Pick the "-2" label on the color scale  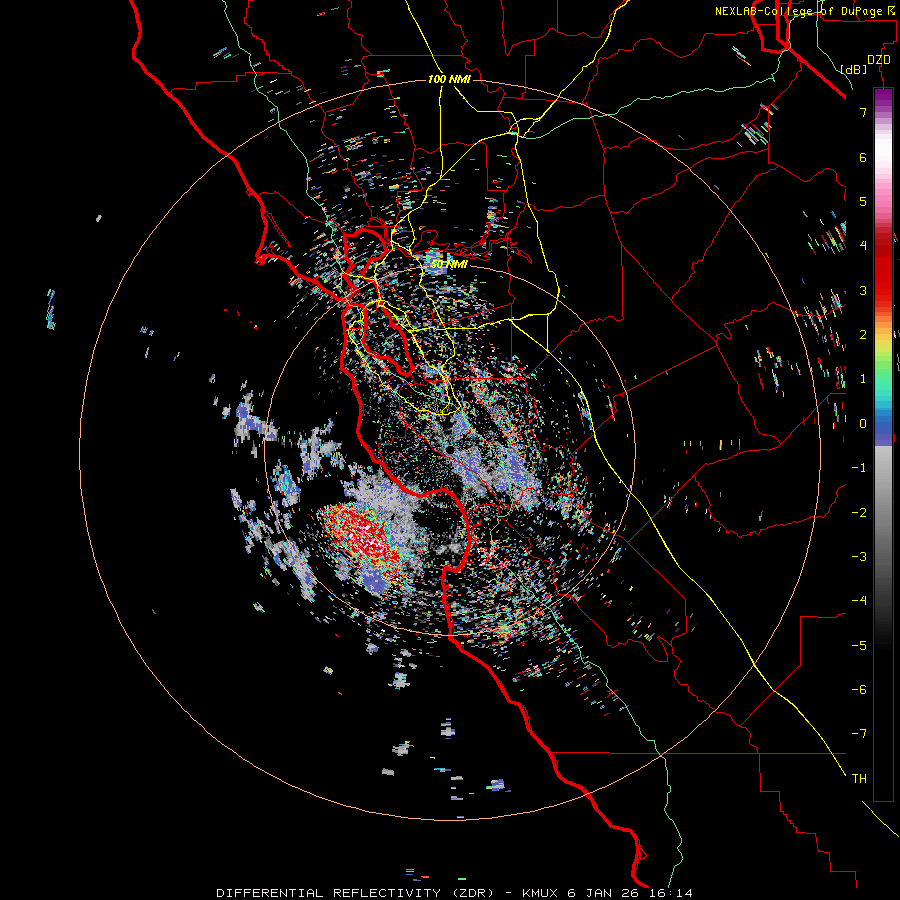(x=859, y=512)
